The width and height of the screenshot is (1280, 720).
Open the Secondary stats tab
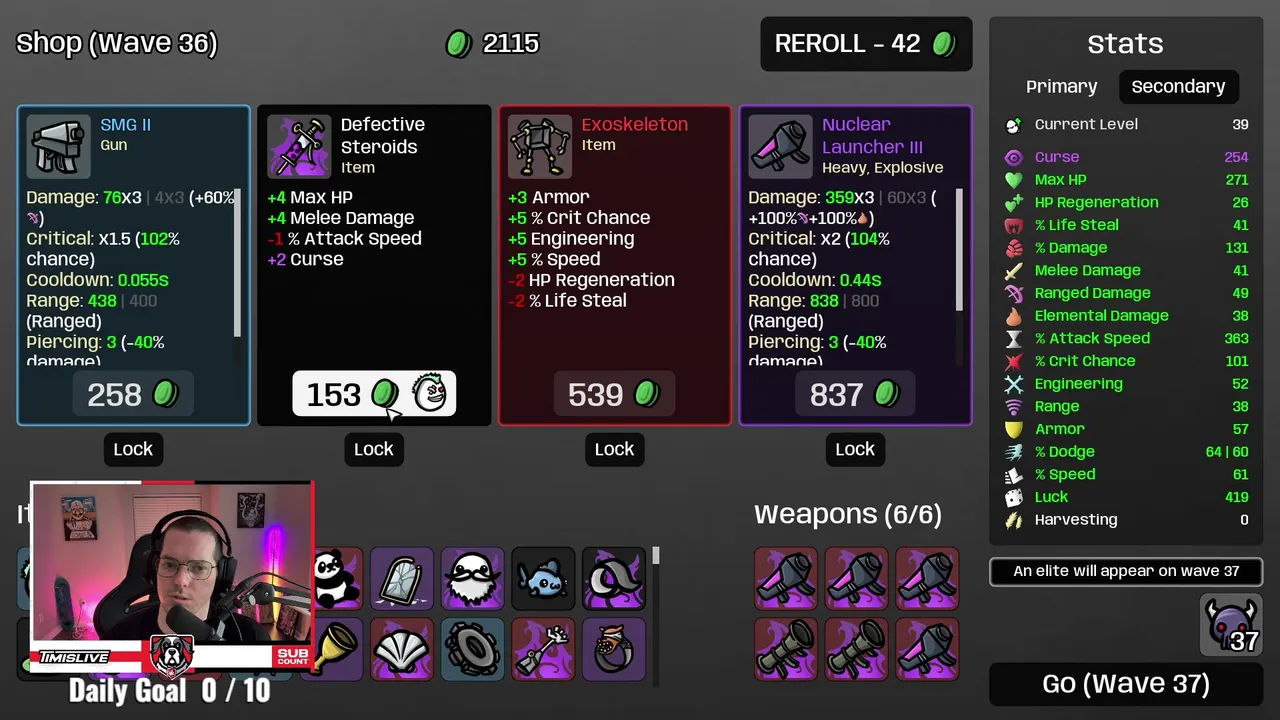click(1178, 86)
